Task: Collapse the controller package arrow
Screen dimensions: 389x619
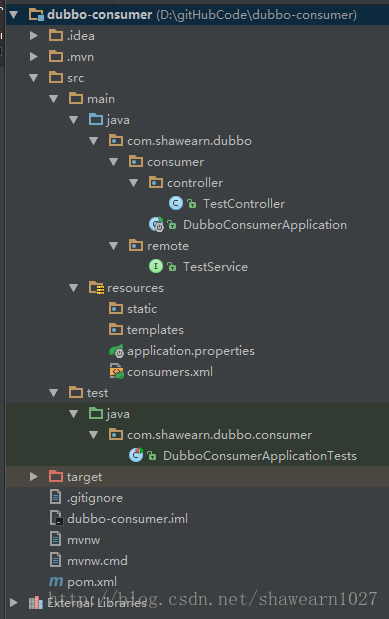Action: (133, 183)
